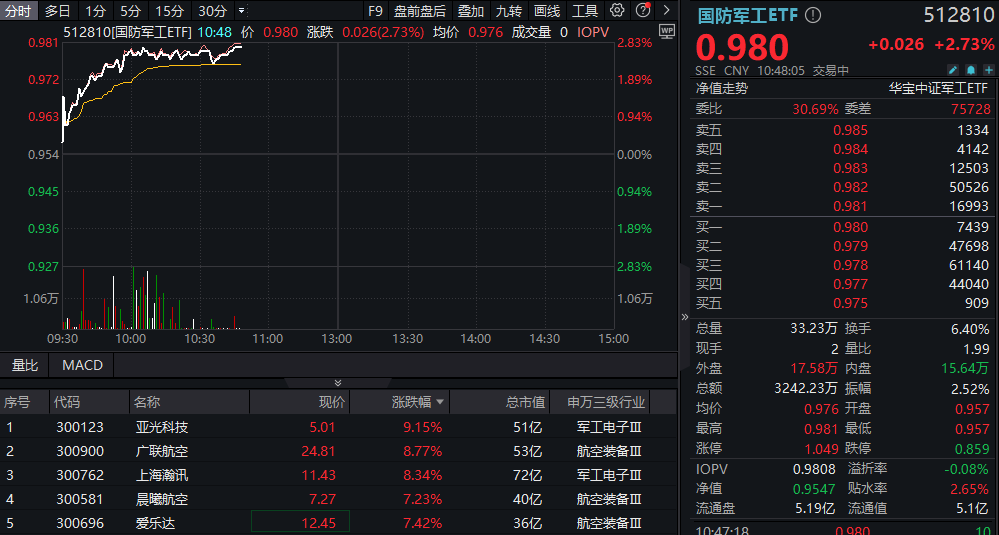Toggle the 九转 indicator
Screen dimensions: 999x535
pyautogui.click(x=509, y=11)
